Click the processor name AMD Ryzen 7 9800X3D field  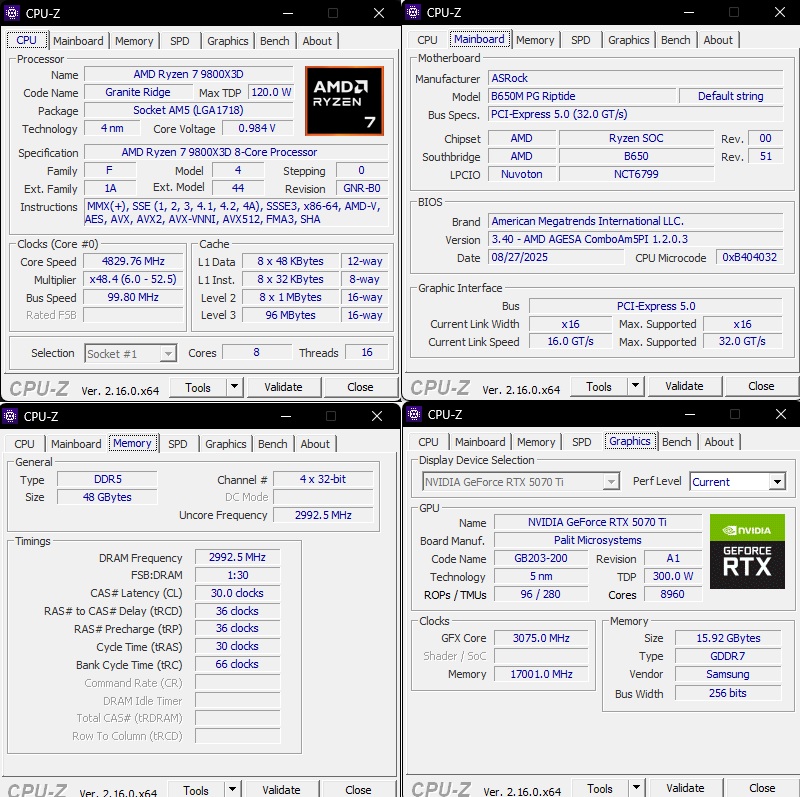(188, 74)
